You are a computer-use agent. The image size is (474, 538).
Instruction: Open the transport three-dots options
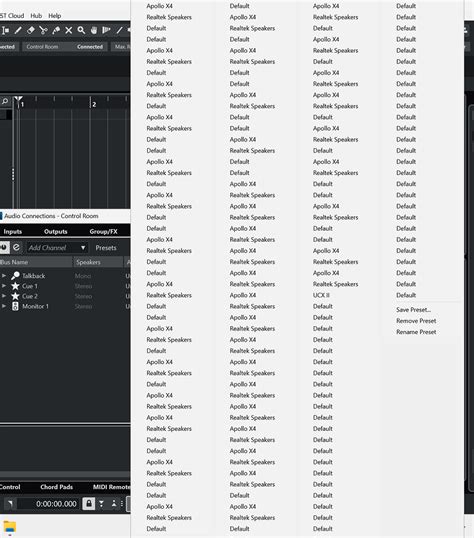(122, 504)
